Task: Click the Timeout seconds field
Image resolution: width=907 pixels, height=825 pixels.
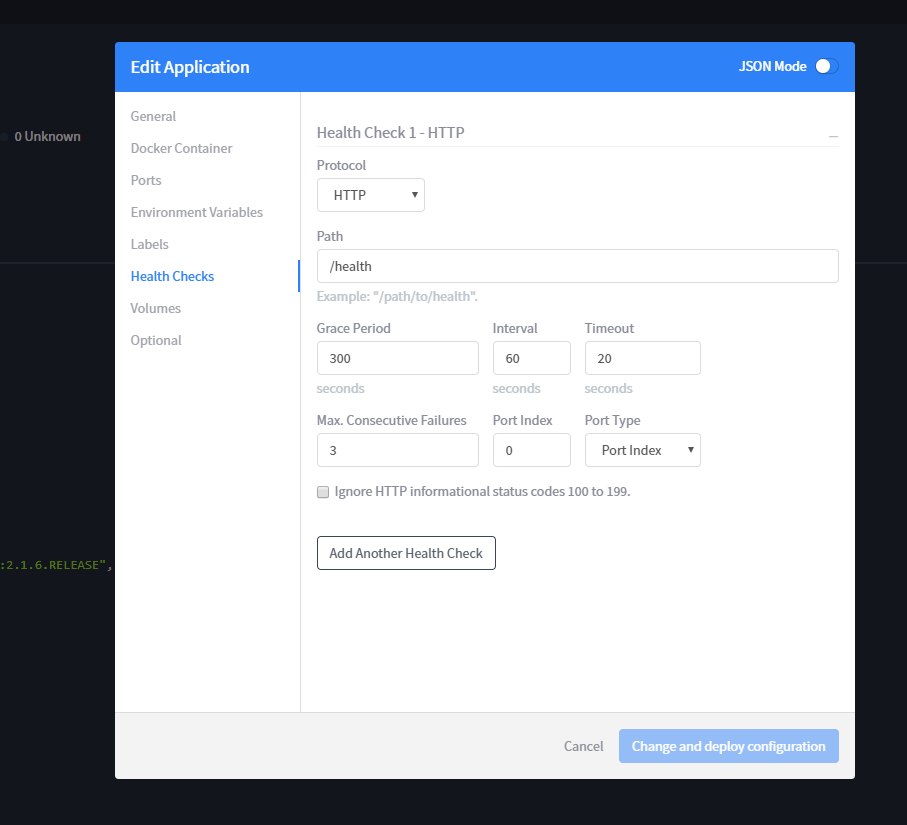Action: tap(642, 358)
